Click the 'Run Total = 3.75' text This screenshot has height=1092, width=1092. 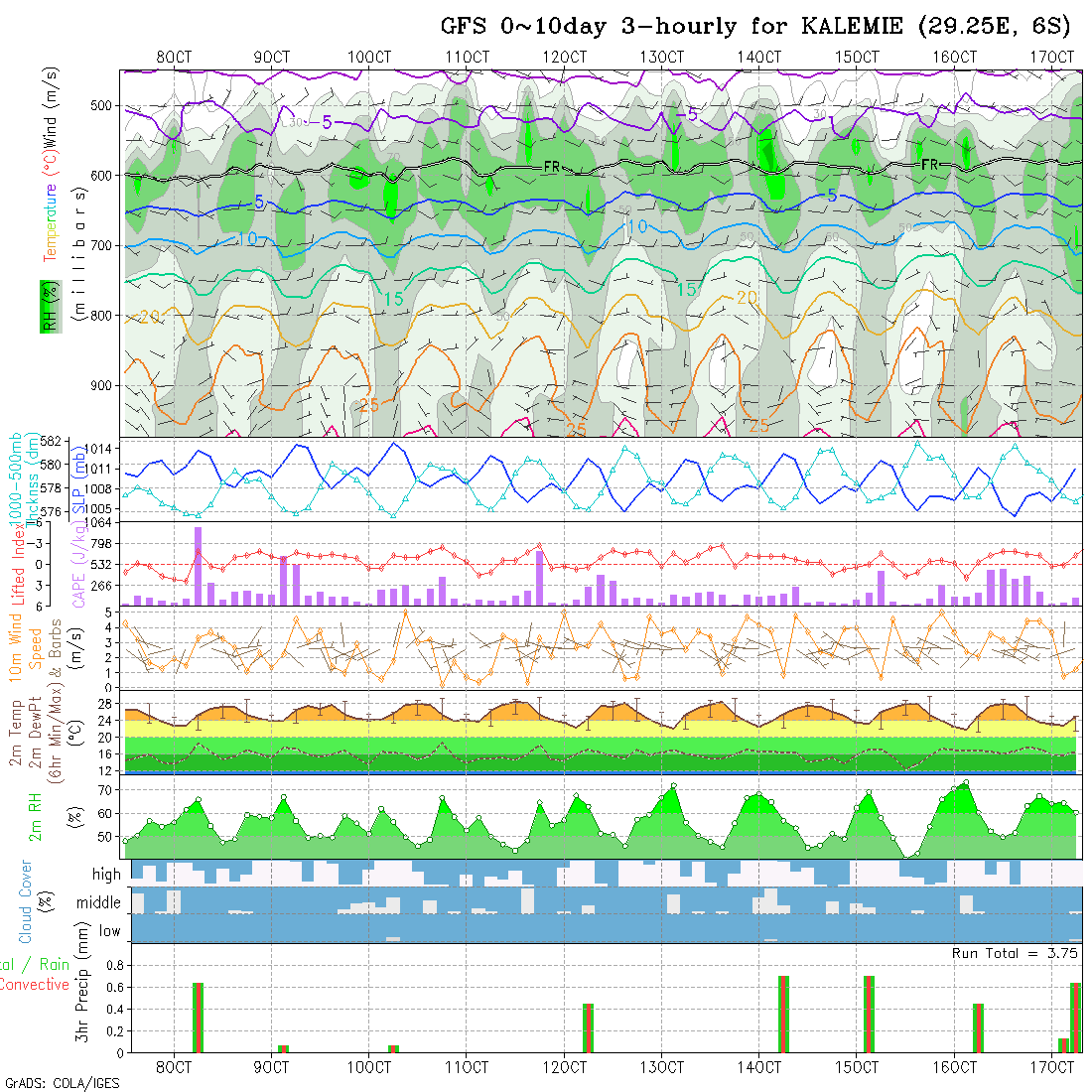[1016, 953]
